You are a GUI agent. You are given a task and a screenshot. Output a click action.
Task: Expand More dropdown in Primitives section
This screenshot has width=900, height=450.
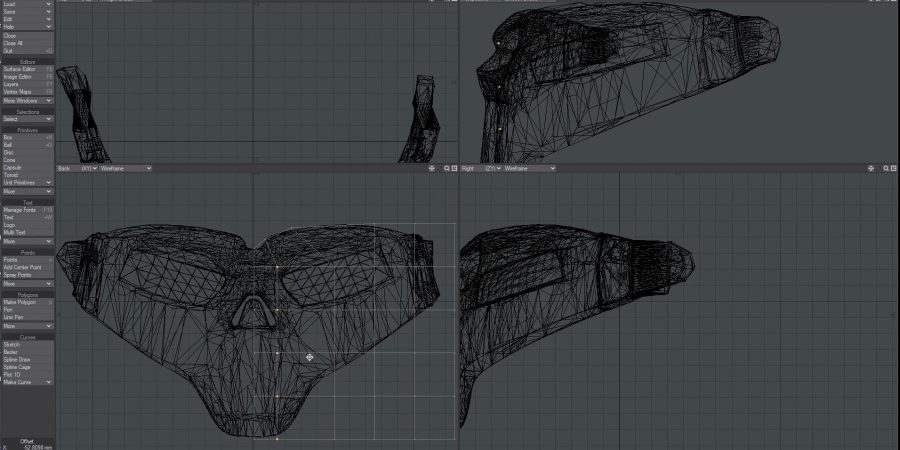click(27, 191)
